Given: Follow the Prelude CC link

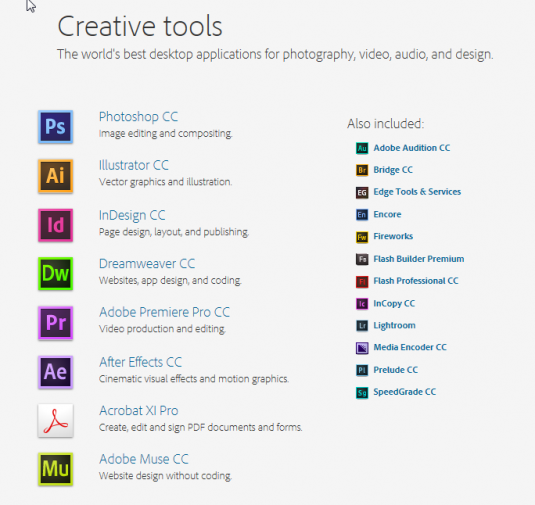Looking at the screenshot, I should click(x=395, y=370).
